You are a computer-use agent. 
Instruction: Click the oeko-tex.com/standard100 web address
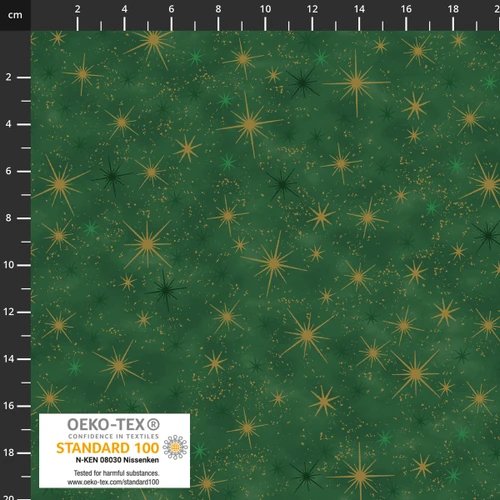(113, 482)
